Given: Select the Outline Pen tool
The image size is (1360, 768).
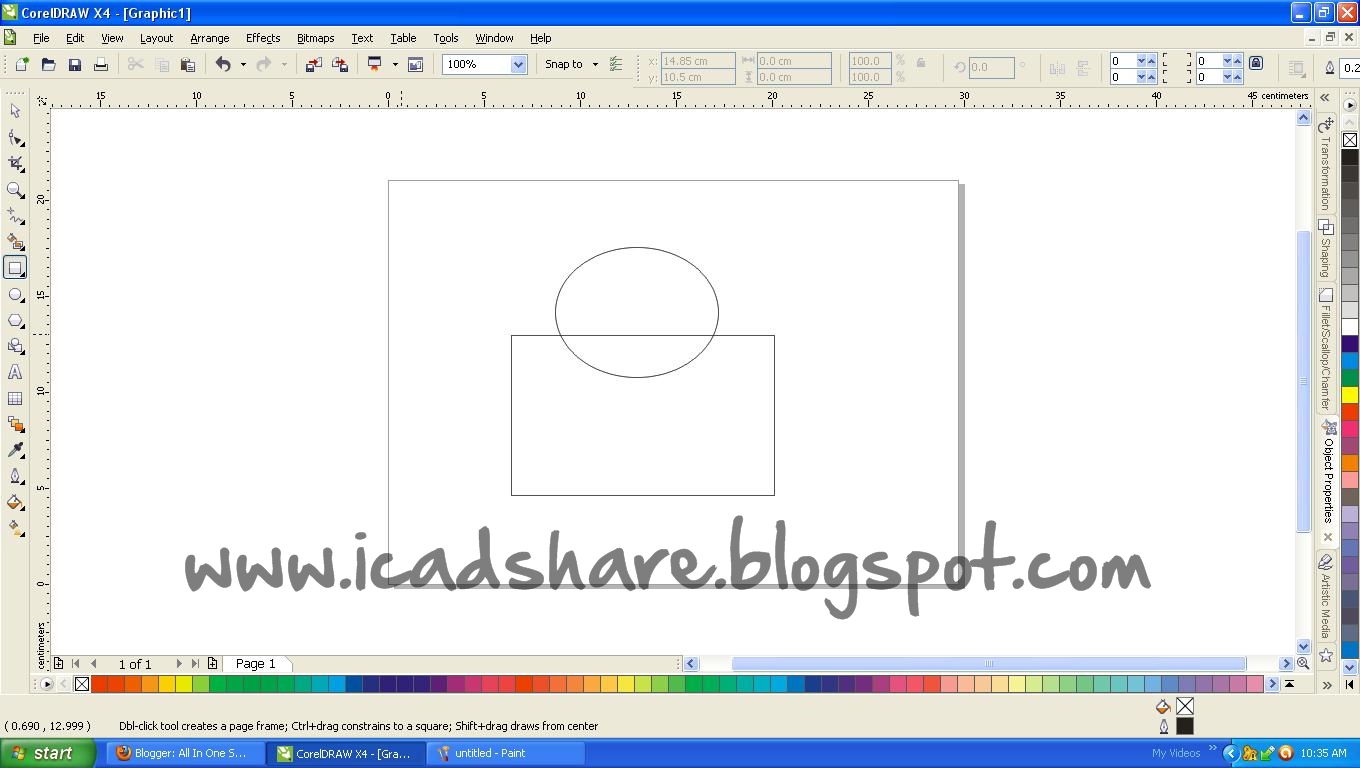Looking at the screenshot, I should tap(15, 476).
